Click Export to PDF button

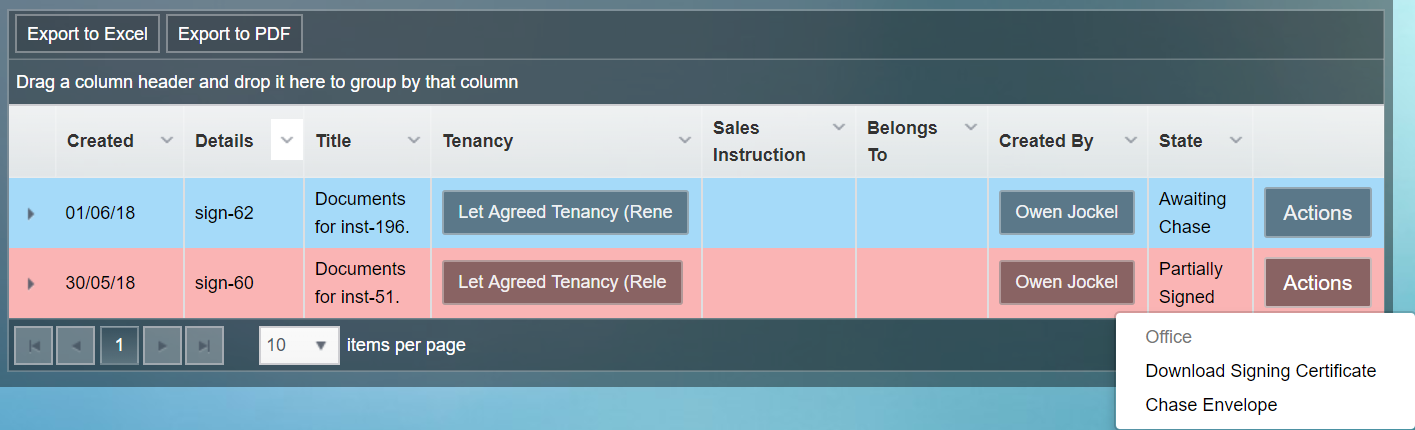click(234, 34)
